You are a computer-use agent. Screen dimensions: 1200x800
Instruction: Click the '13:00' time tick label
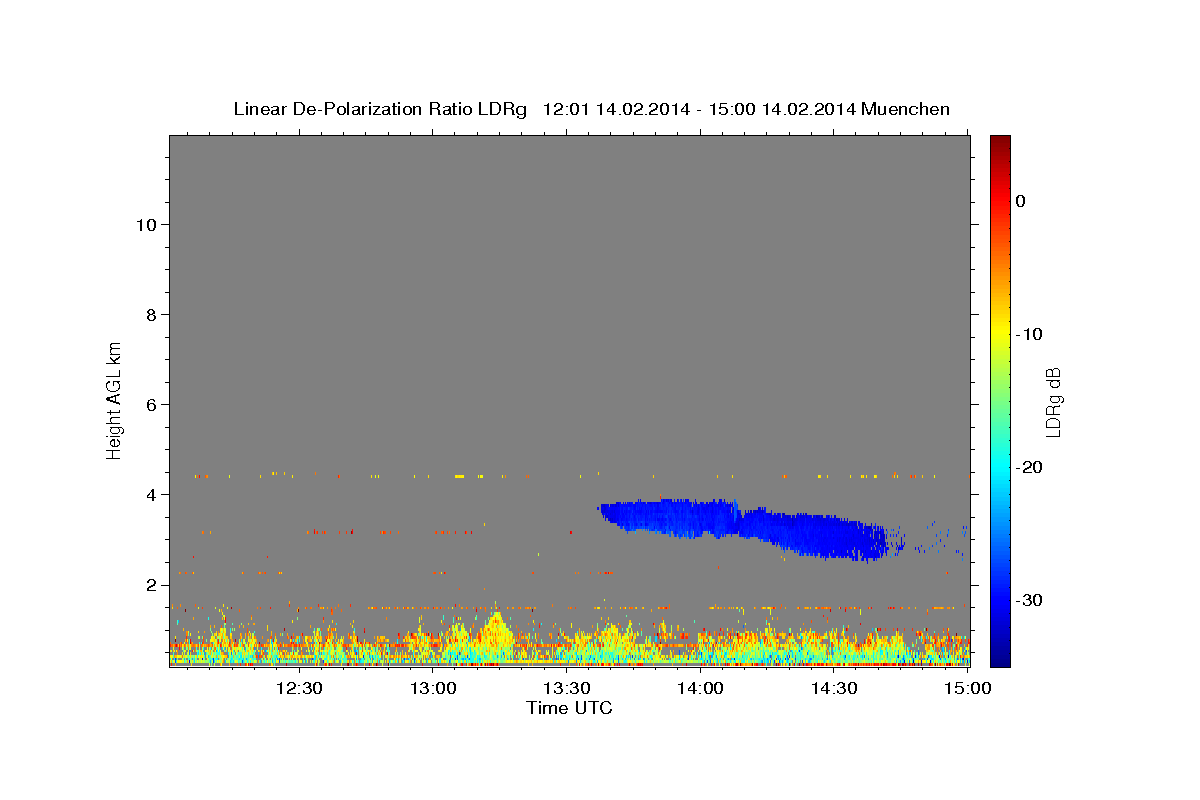433,688
